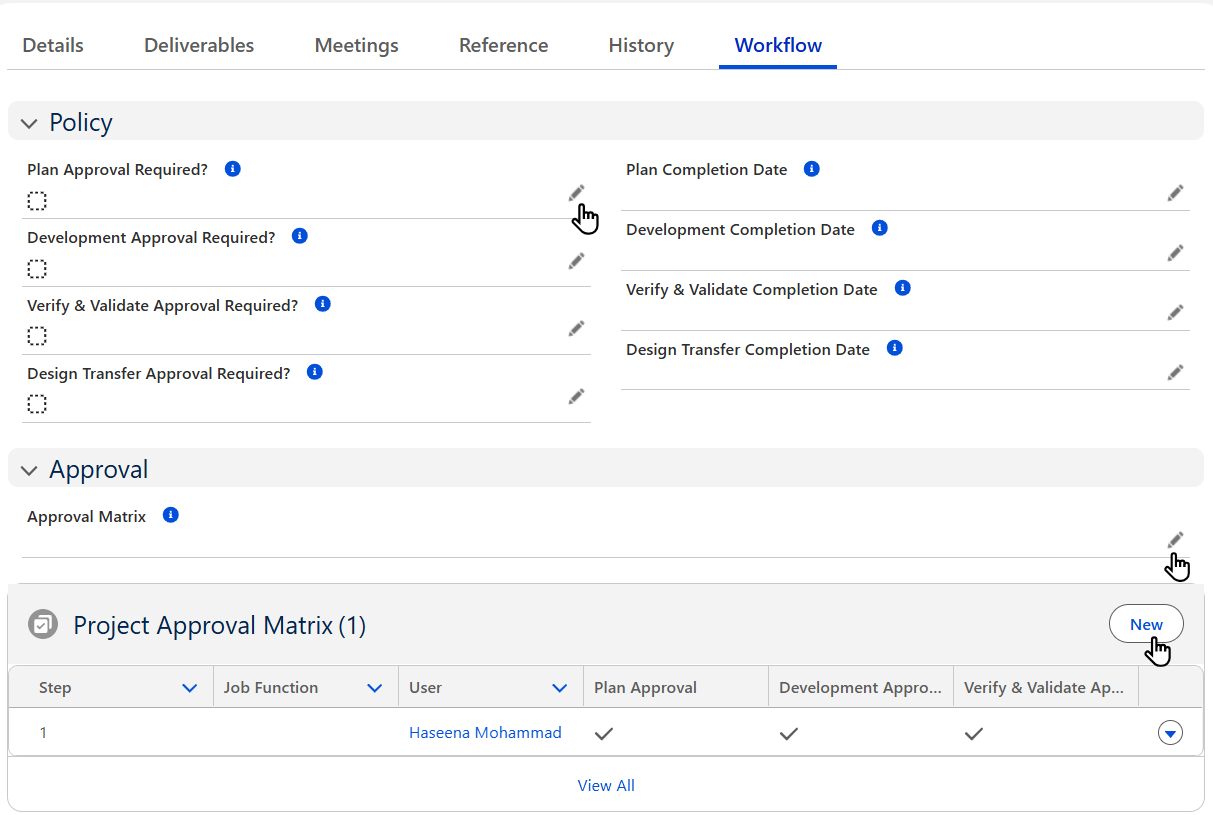This screenshot has height=815, width=1213.
Task: Open Haseena Mohammad's user record
Action: tap(485, 732)
